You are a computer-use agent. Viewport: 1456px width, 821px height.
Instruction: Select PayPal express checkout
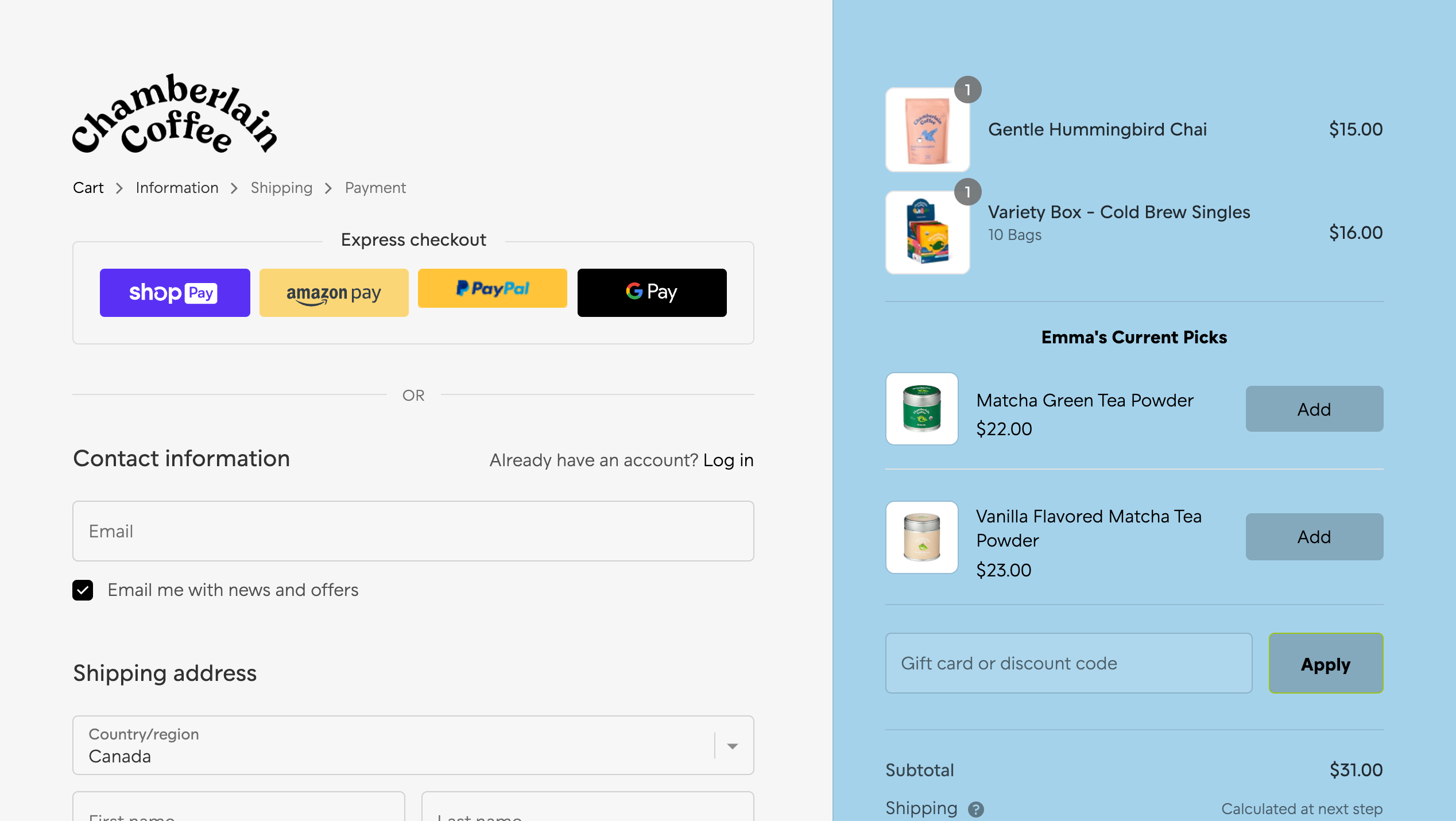493,288
